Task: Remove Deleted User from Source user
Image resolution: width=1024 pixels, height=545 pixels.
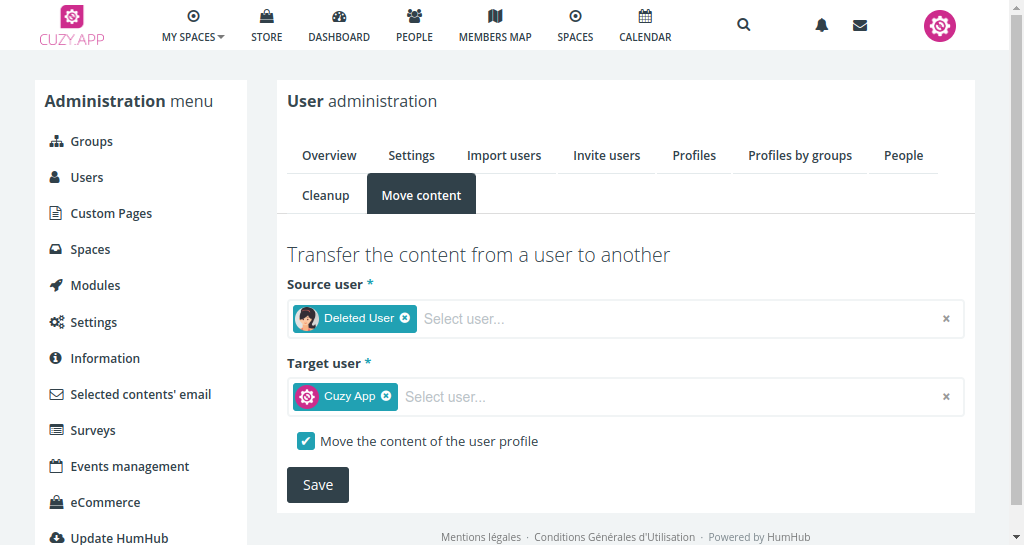Action: click(x=405, y=318)
